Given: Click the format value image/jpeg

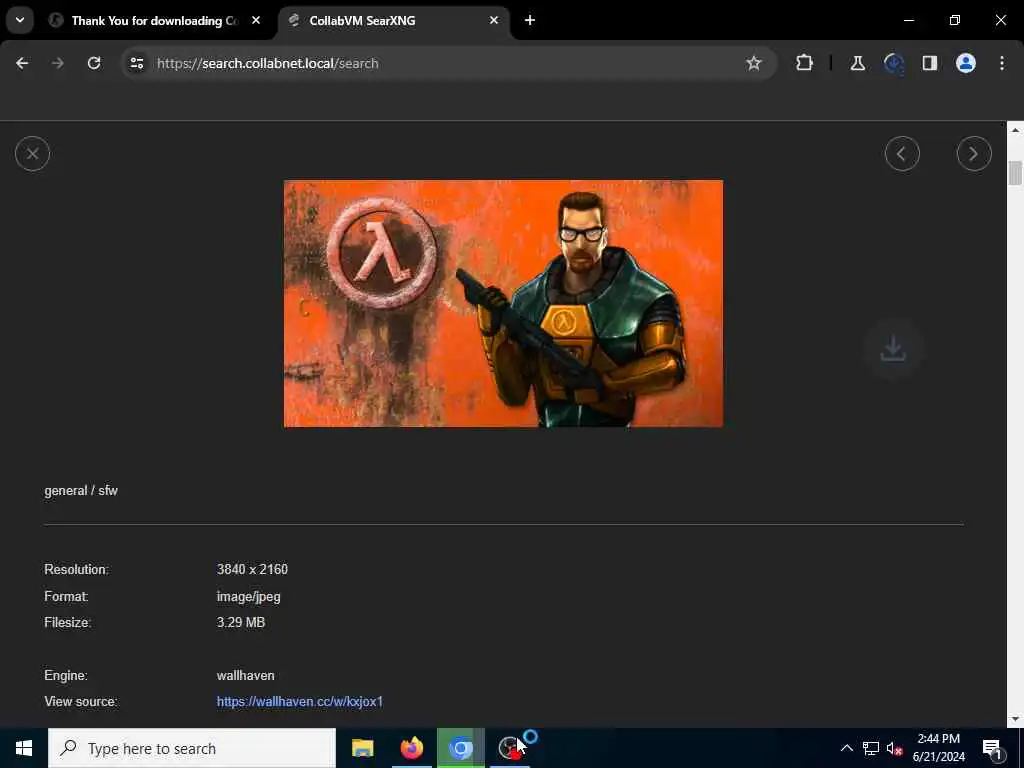Looking at the screenshot, I should tap(249, 596).
